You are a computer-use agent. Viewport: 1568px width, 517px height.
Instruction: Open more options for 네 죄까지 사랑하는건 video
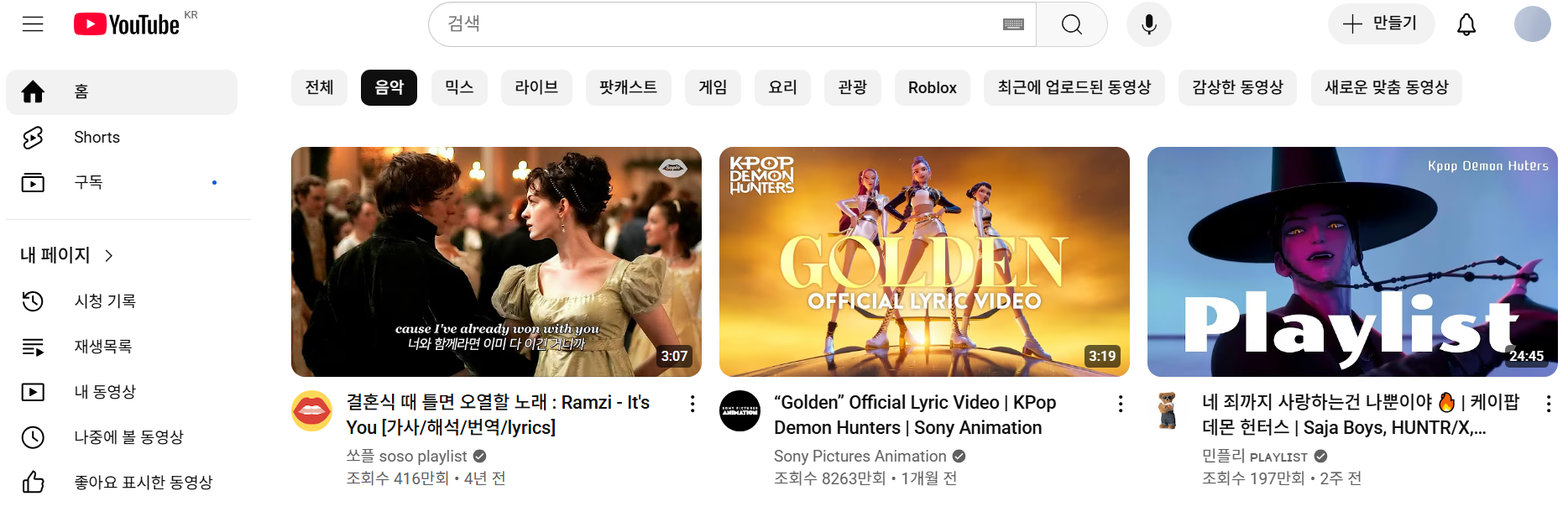[x=1549, y=404]
